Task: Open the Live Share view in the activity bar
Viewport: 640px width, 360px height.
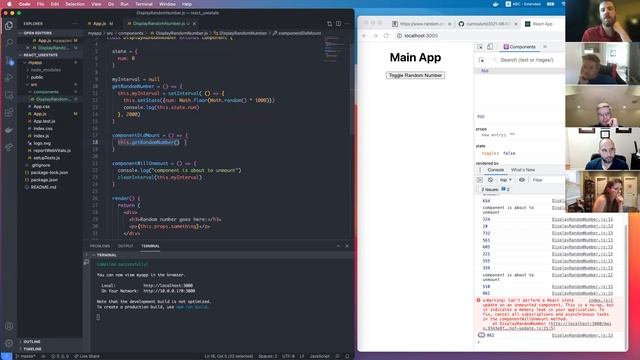Action: coord(9,147)
